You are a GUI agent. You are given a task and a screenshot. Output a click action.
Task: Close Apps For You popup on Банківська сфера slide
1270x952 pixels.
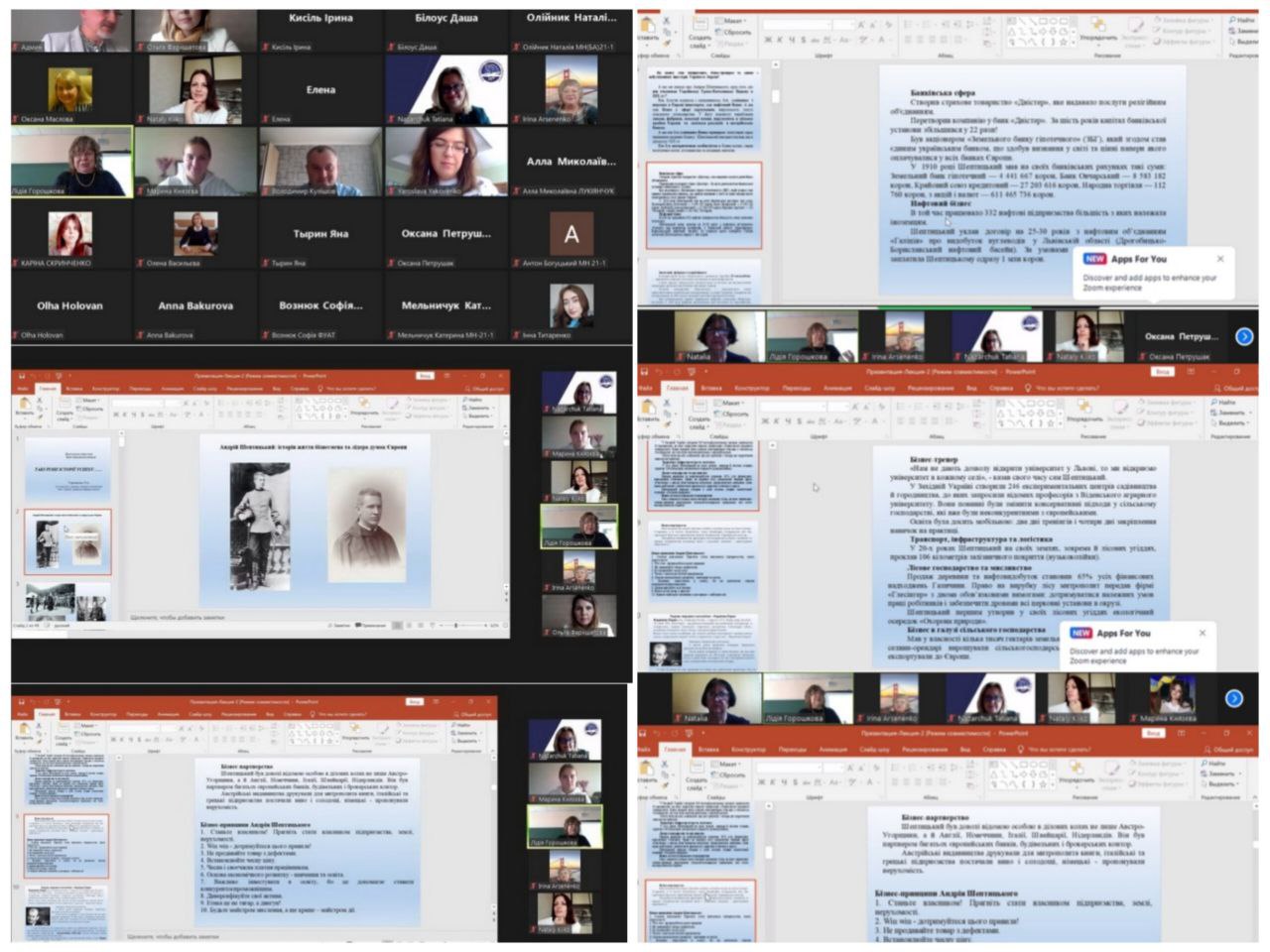(1220, 259)
